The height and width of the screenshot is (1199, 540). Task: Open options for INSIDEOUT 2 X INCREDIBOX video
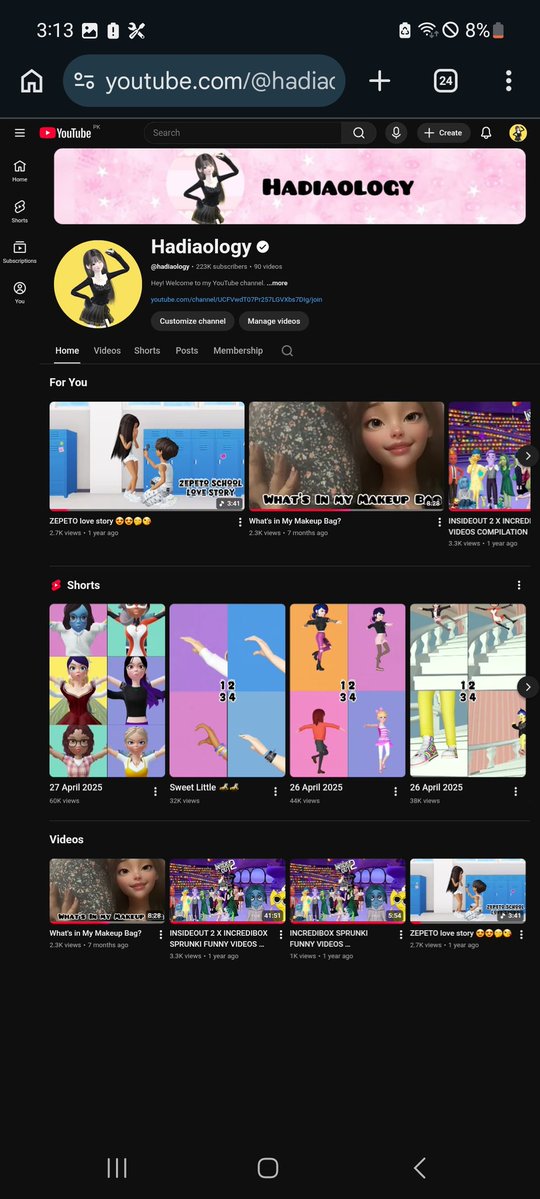point(281,934)
